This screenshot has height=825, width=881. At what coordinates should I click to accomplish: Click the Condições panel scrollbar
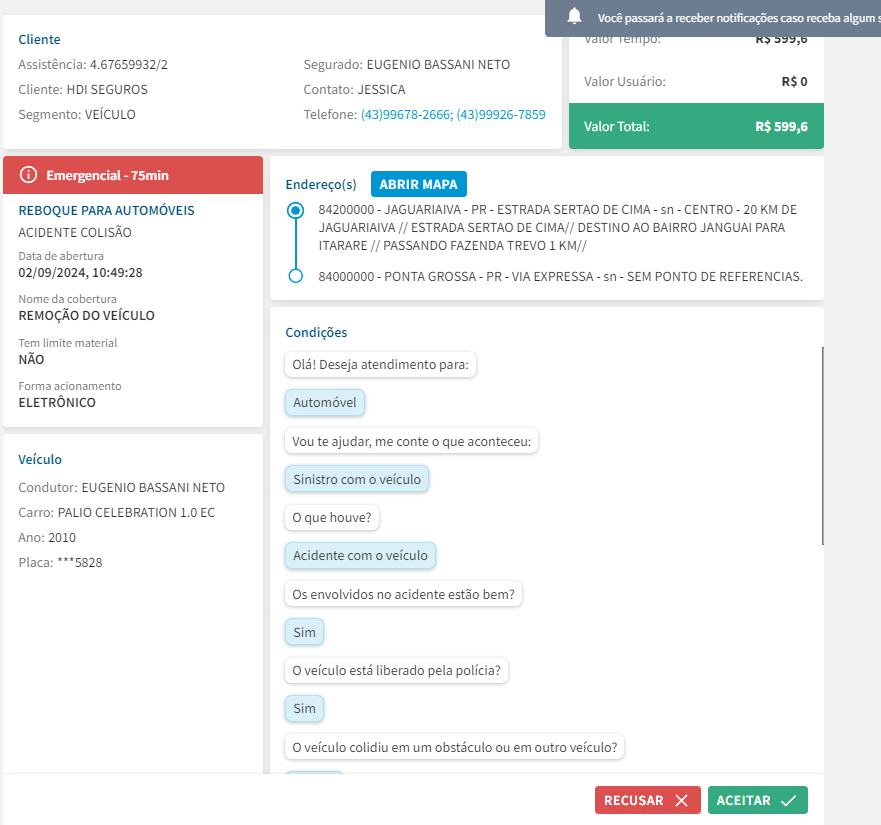[822, 445]
